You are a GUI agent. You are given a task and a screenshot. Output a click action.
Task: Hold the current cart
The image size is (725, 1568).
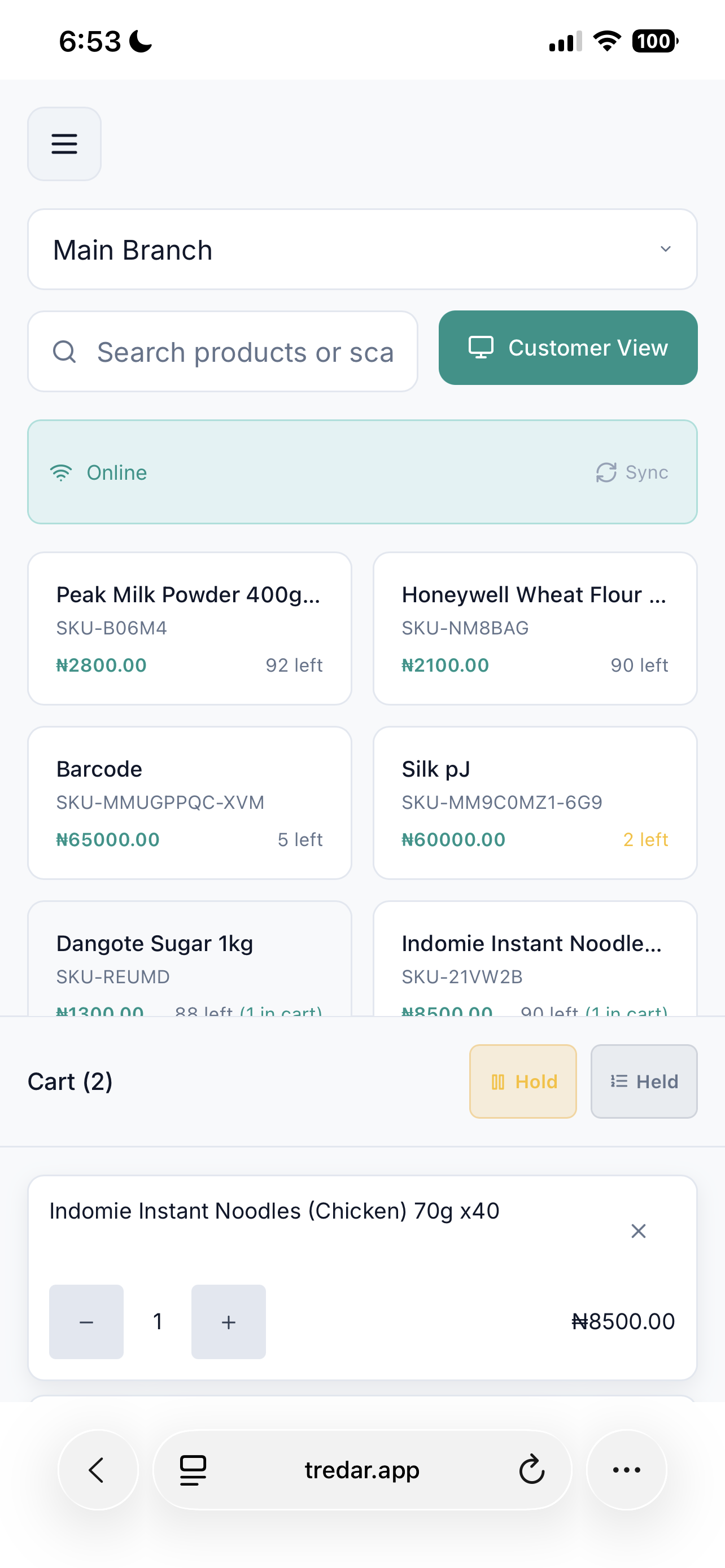[522, 1081]
